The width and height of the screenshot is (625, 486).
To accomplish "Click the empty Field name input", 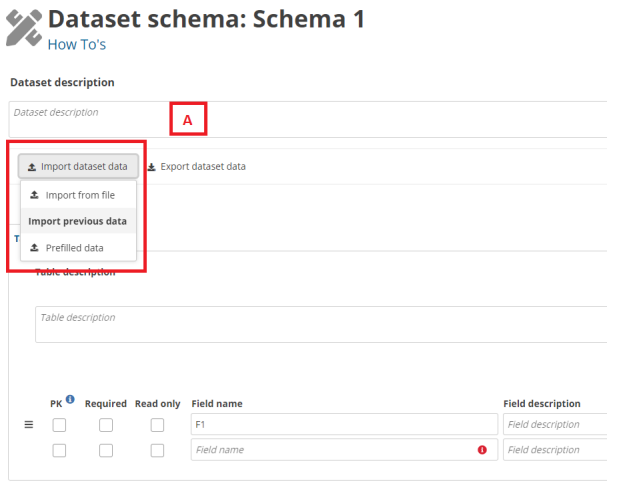I will (330, 450).
